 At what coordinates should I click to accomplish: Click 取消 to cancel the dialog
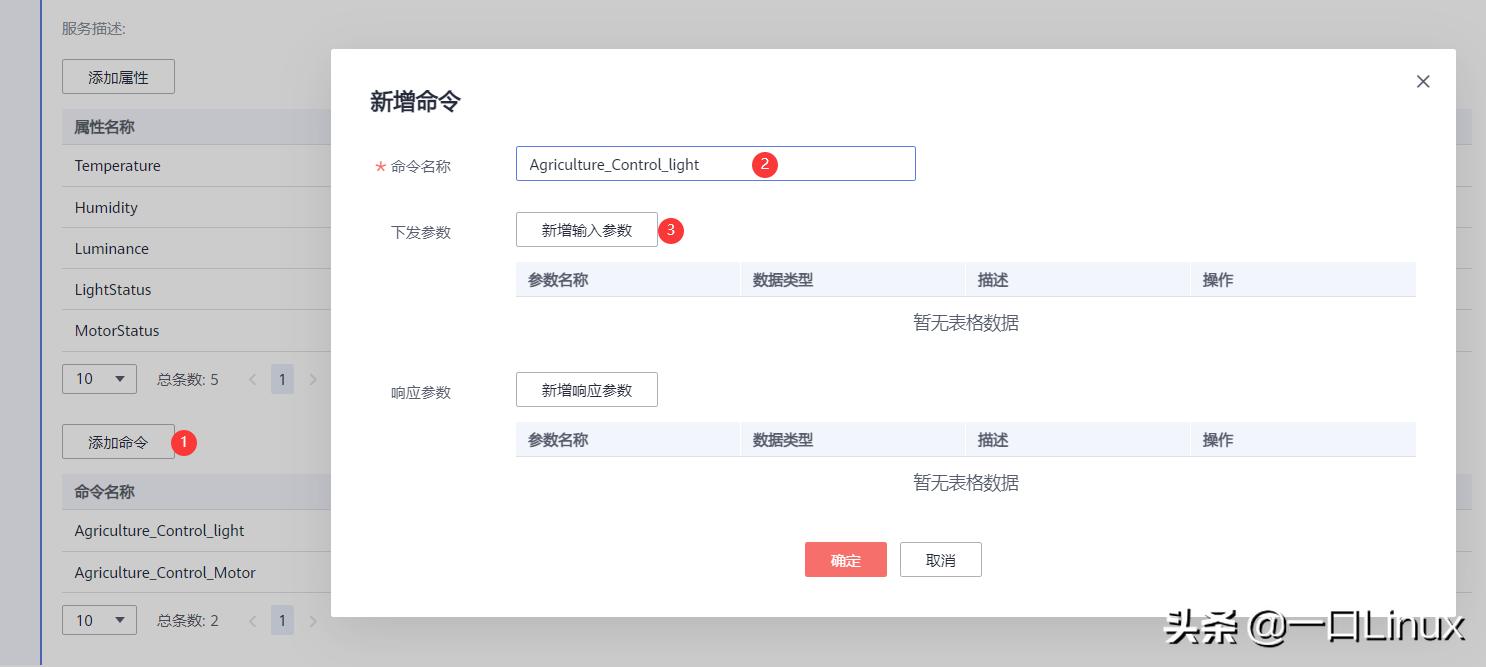940,559
